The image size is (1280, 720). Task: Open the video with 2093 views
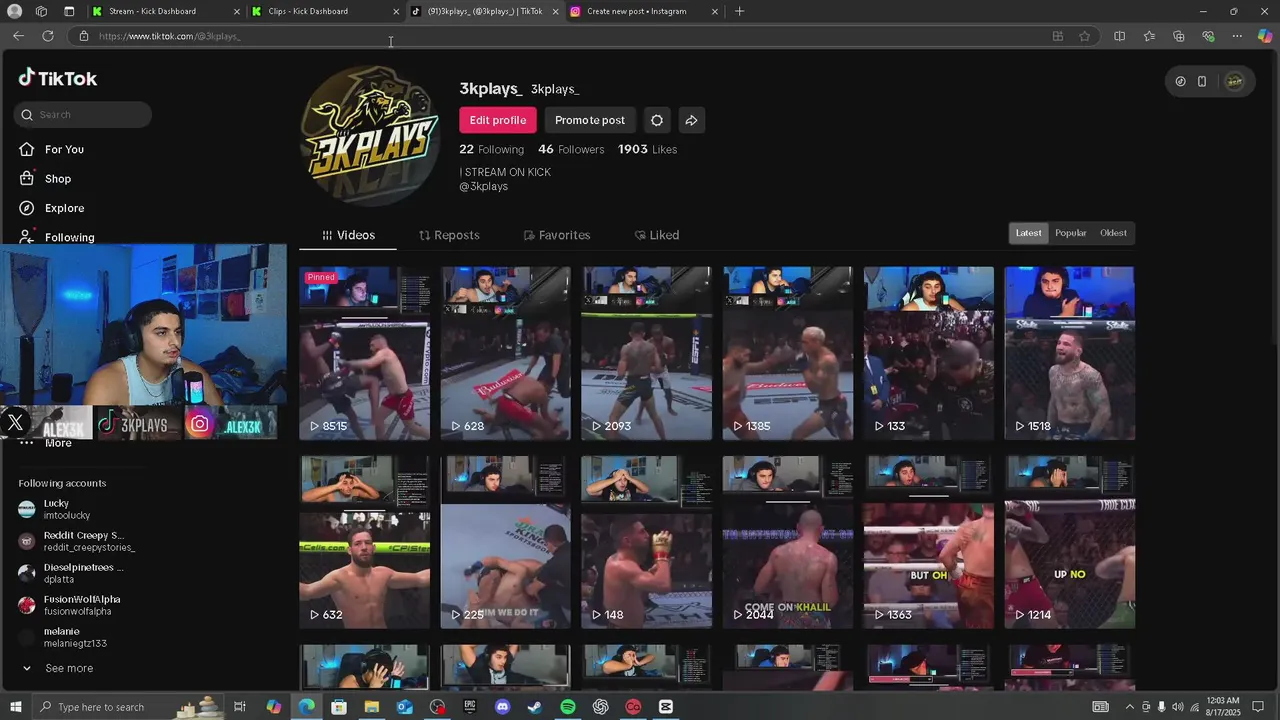[646, 353]
